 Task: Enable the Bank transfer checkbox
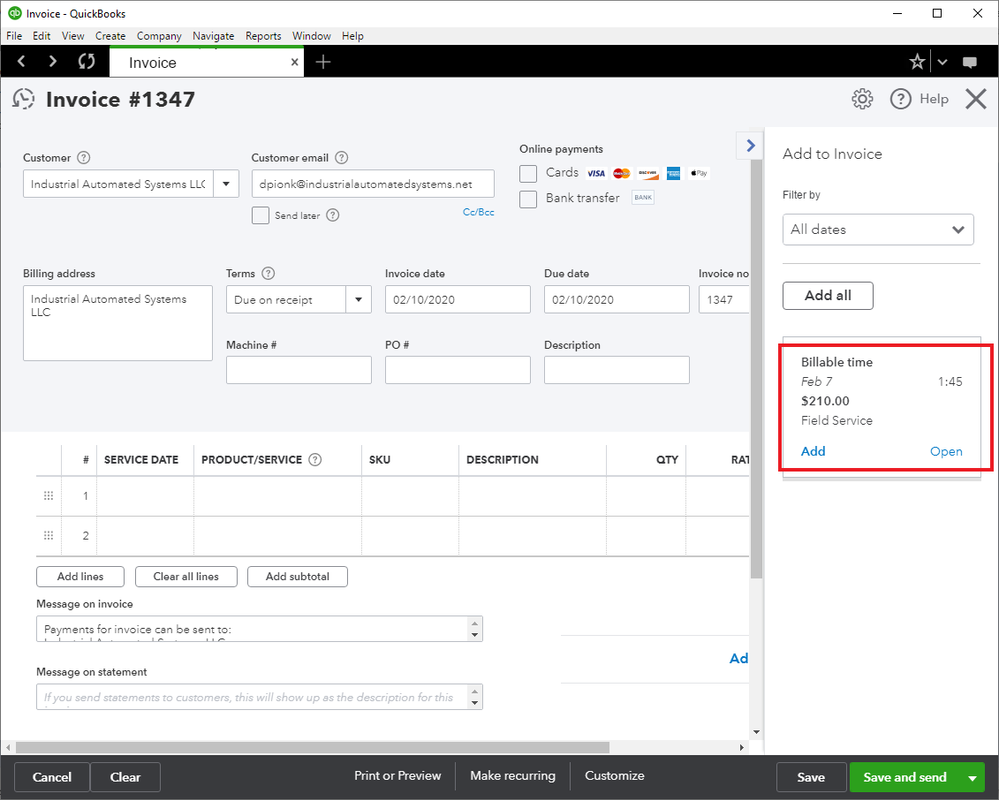click(528, 199)
